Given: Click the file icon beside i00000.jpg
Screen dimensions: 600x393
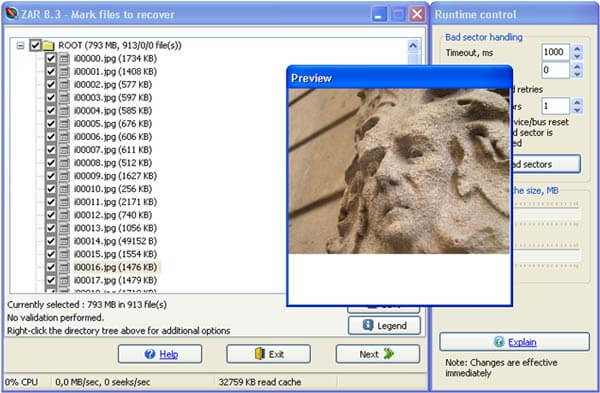Looking at the screenshot, I should coord(64,59).
